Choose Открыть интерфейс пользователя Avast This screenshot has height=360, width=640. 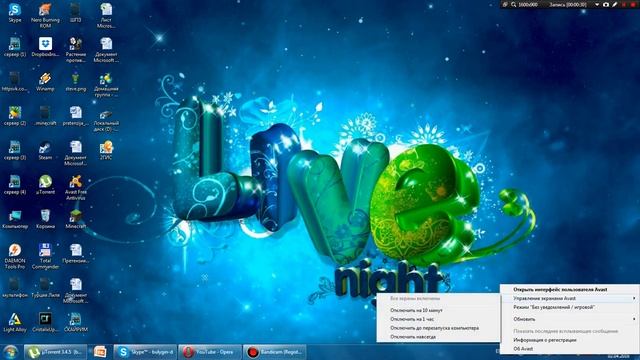(569, 289)
